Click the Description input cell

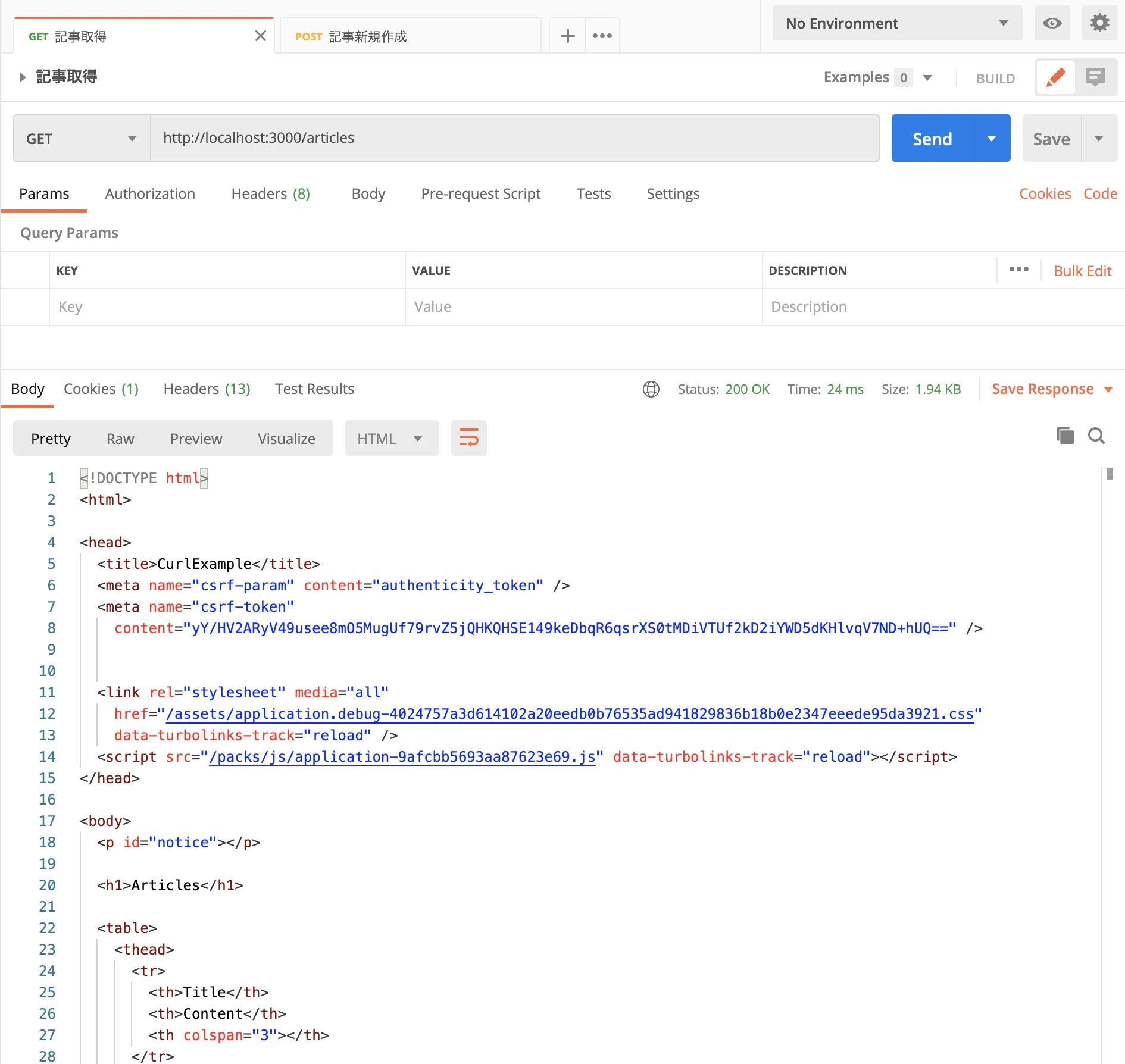click(x=943, y=307)
